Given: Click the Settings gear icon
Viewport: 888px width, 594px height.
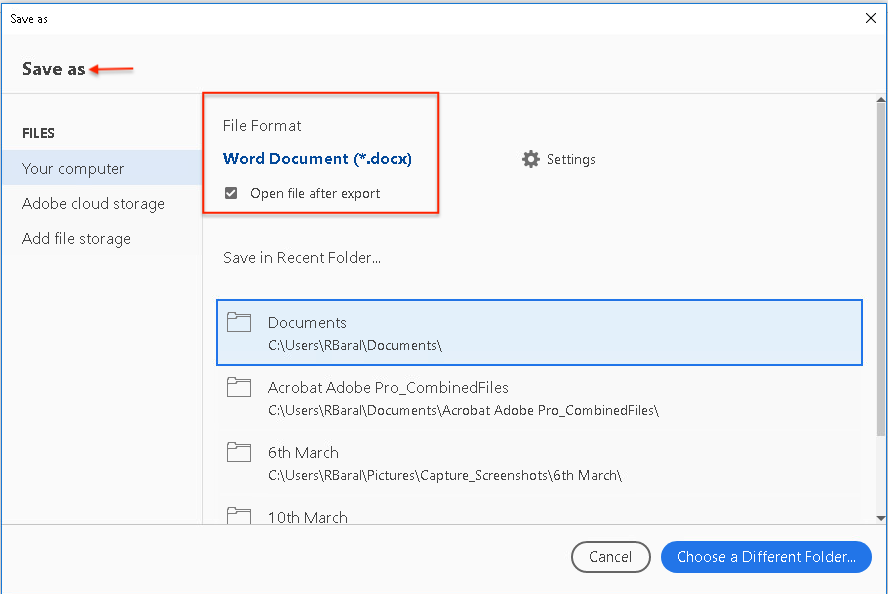Looking at the screenshot, I should [531, 159].
